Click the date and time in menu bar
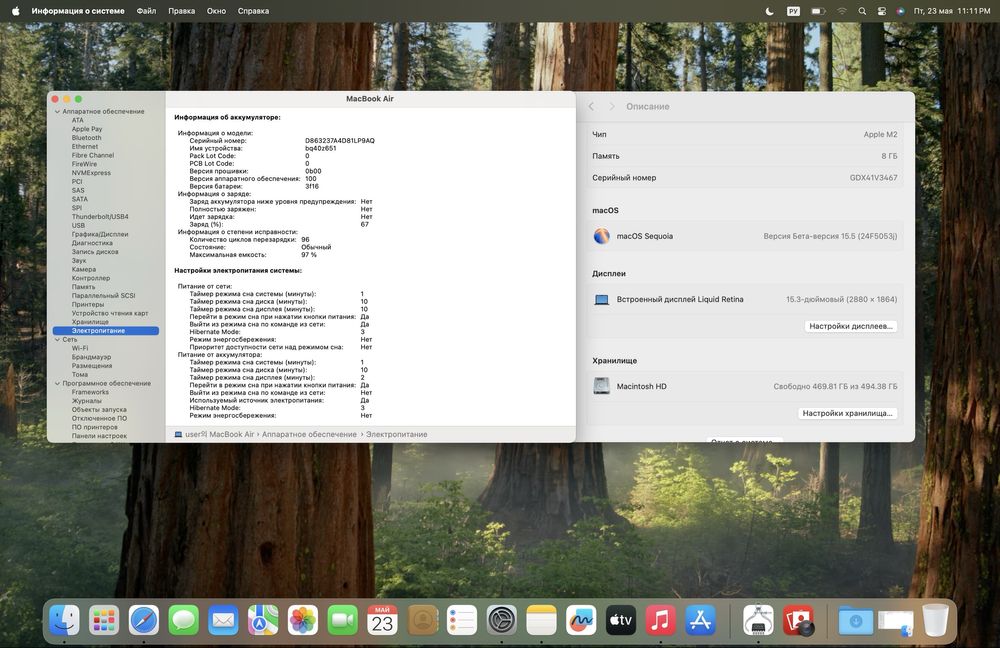1000x648 pixels. [952, 11]
